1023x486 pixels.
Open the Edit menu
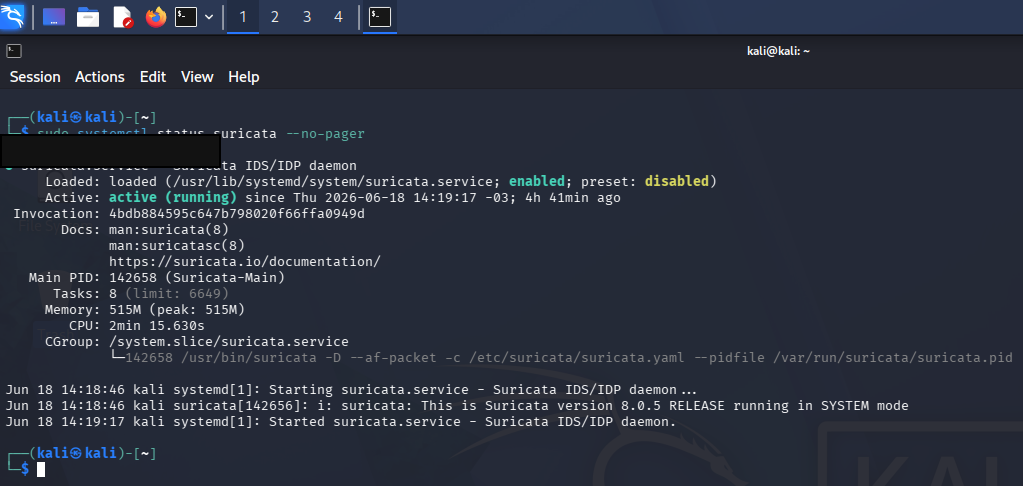pos(153,77)
